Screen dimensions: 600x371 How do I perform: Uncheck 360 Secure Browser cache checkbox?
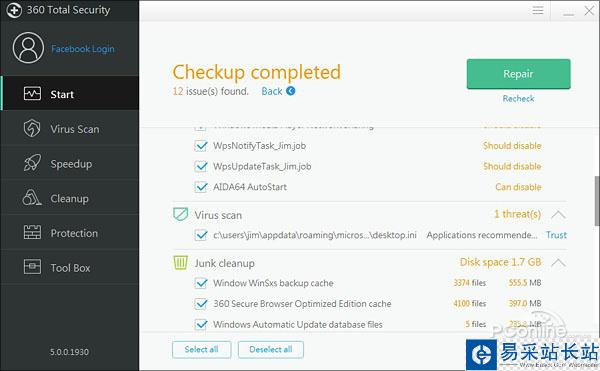(x=201, y=304)
